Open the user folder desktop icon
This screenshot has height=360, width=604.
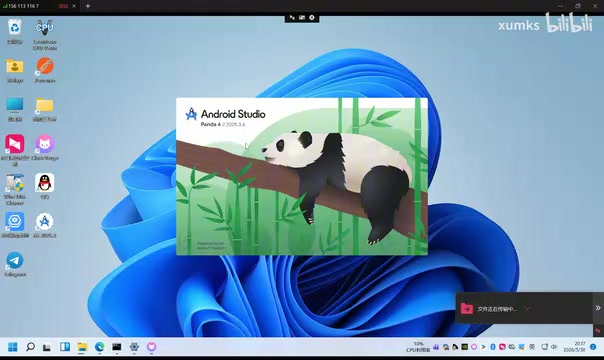[x=15, y=71]
